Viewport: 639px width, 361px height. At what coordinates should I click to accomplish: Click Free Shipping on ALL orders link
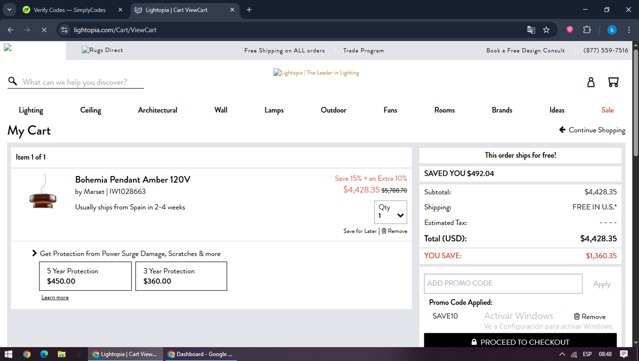(x=284, y=51)
